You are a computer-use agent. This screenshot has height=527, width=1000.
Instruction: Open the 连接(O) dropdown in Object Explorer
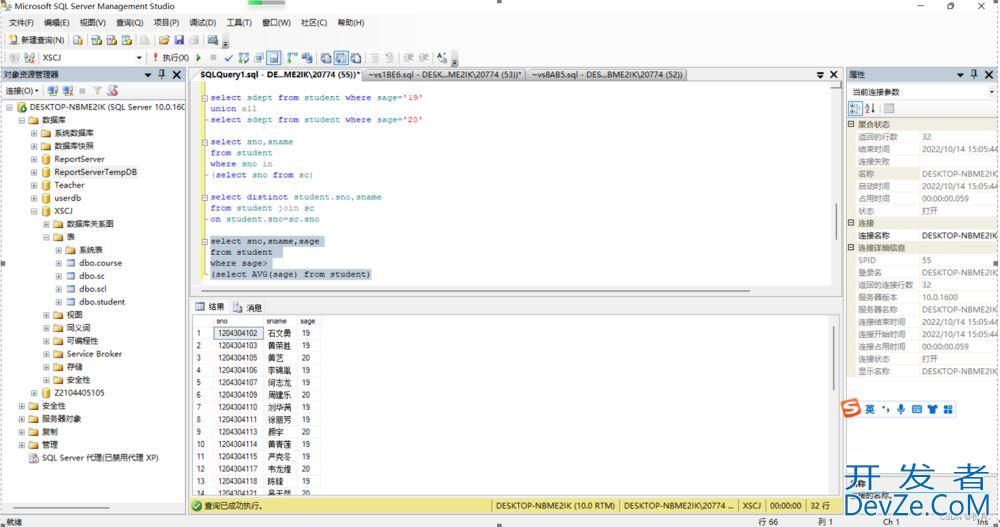click(x=22, y=91)
